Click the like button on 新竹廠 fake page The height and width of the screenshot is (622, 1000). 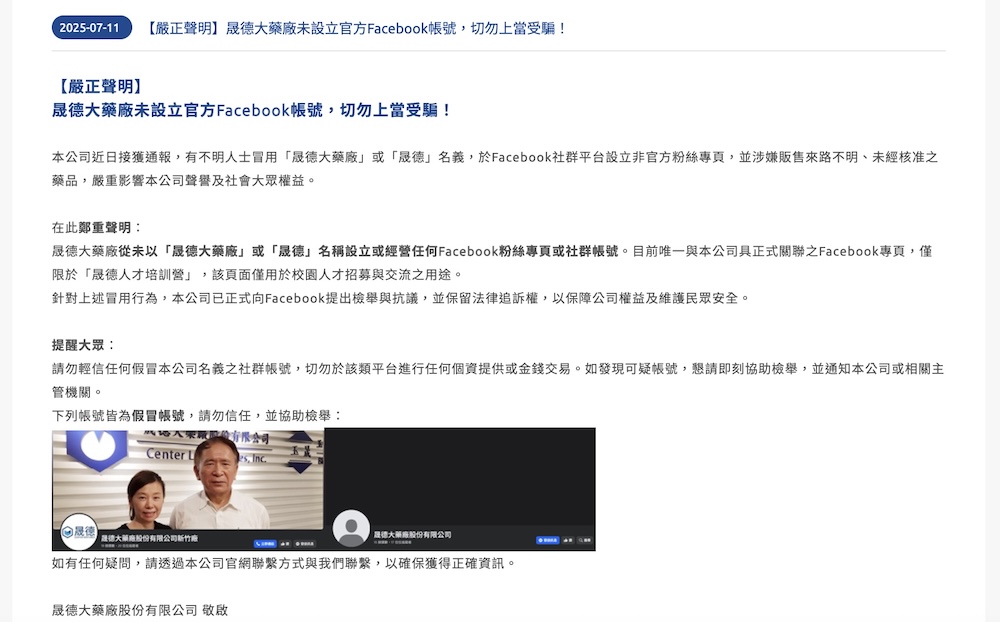[284, 544]
